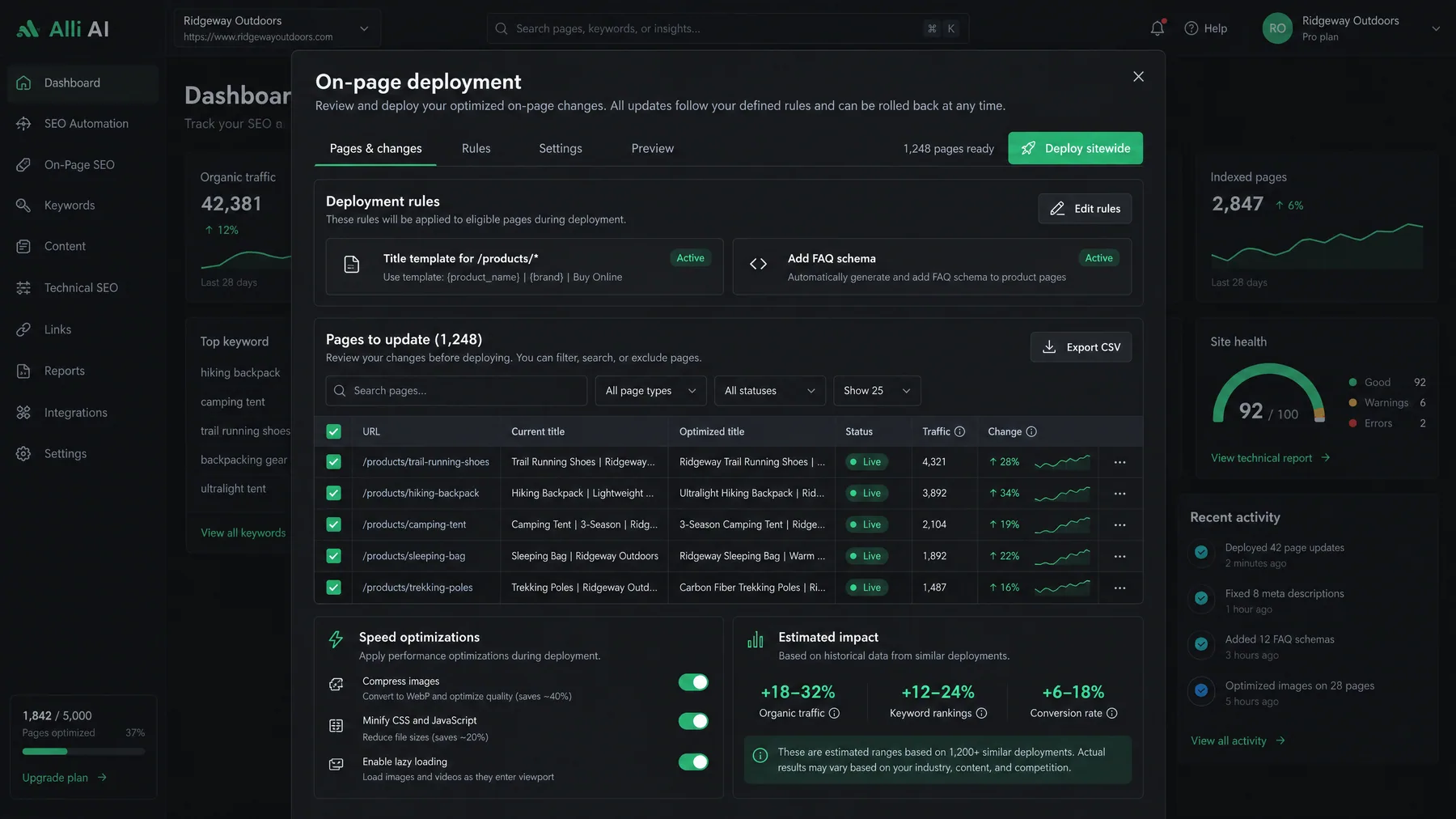Image resolution: width=1456 pixels, height=819 pixels.
Task: Click the Change column info icon
Action: point(1031,432)
